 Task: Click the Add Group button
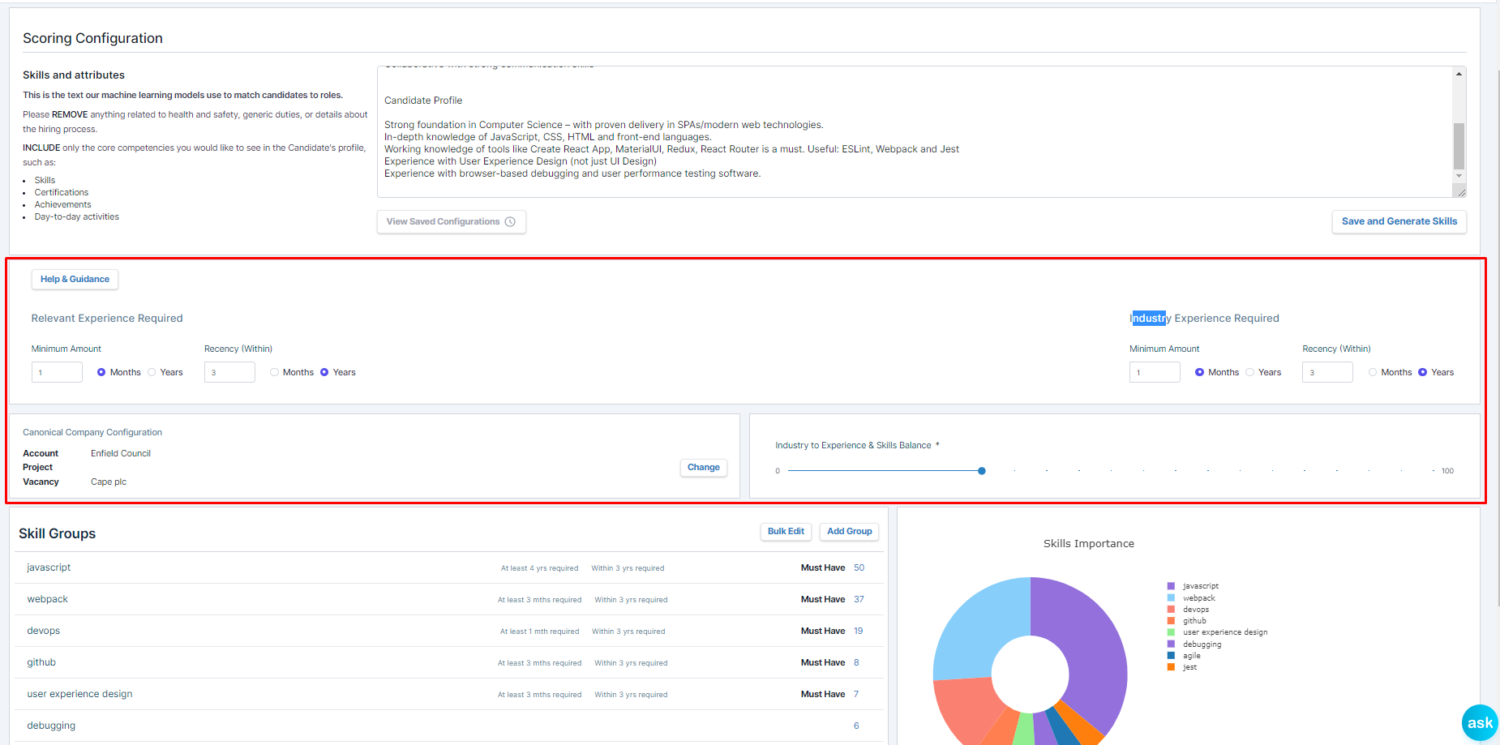coord(849,531)
